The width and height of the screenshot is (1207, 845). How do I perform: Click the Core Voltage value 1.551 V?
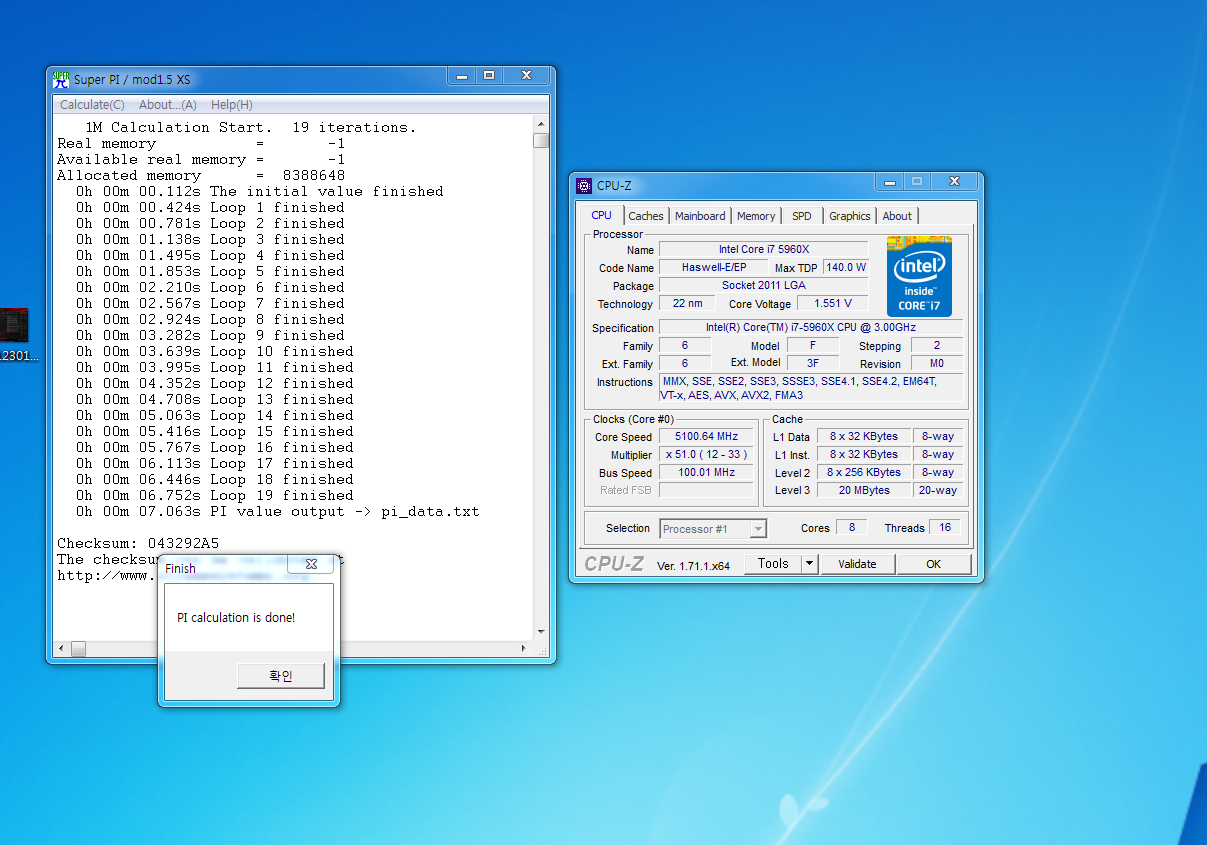tap(833, 304)
